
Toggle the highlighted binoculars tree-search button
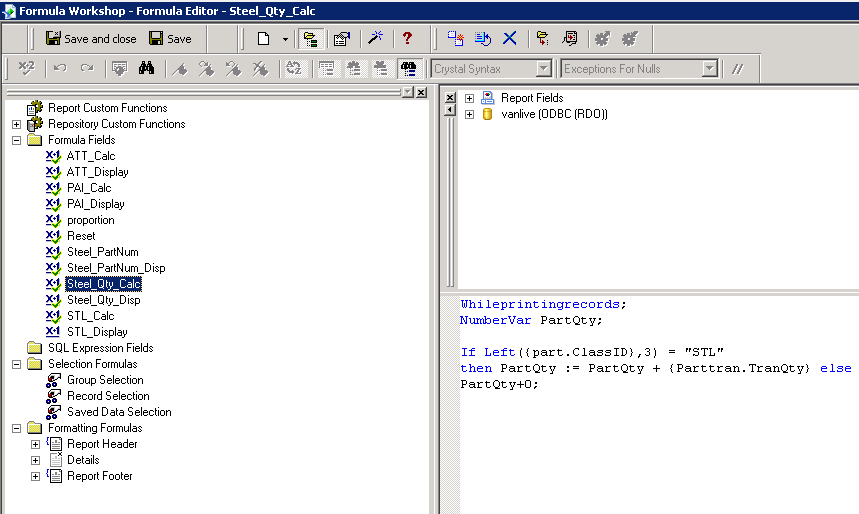click(408, 69)
